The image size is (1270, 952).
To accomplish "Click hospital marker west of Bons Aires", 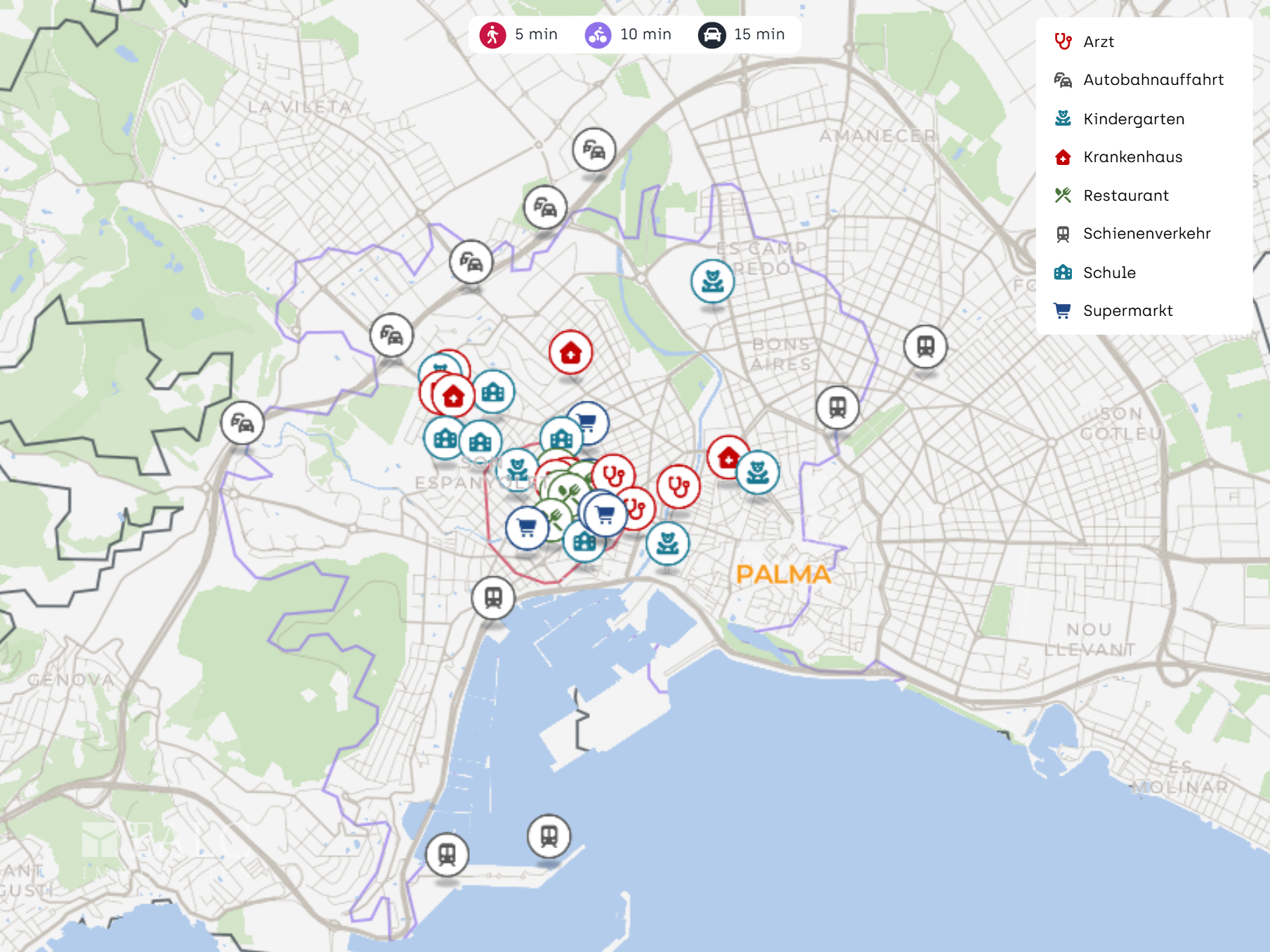I will [570, 352].
